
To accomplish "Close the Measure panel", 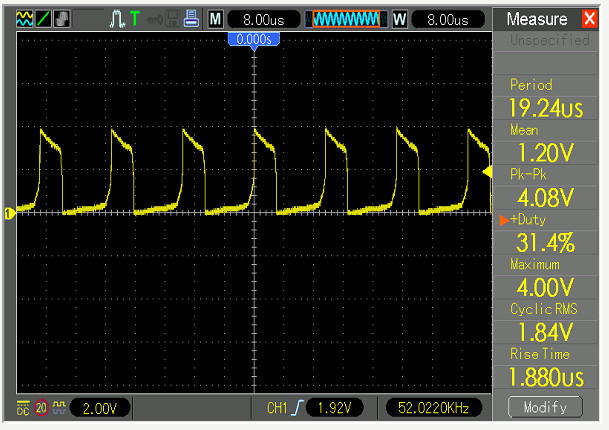I will (x=589, y=19).
